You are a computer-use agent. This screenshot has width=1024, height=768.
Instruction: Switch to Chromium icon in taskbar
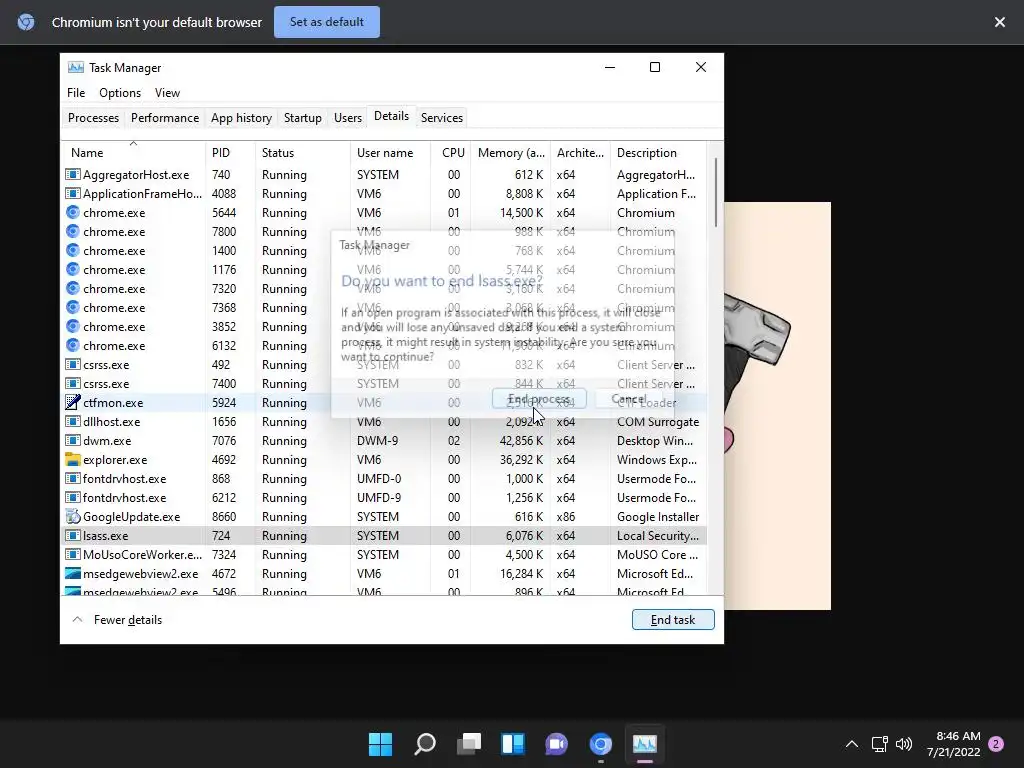[601, 744]
